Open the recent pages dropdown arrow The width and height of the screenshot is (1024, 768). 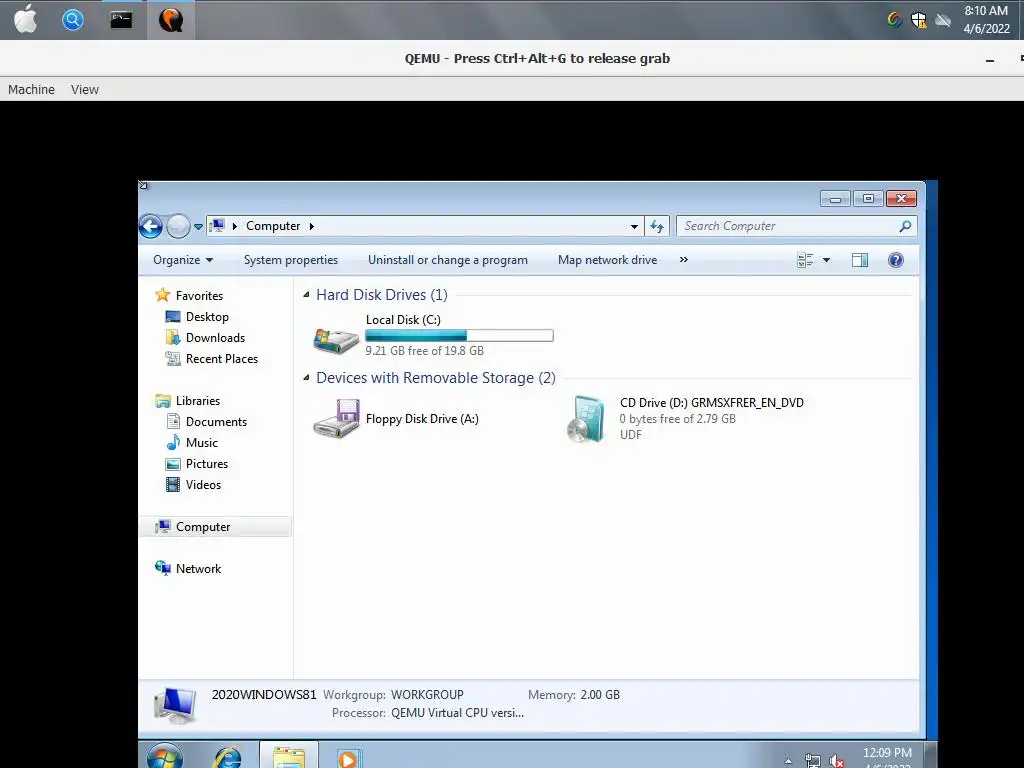tap(198, 227)
